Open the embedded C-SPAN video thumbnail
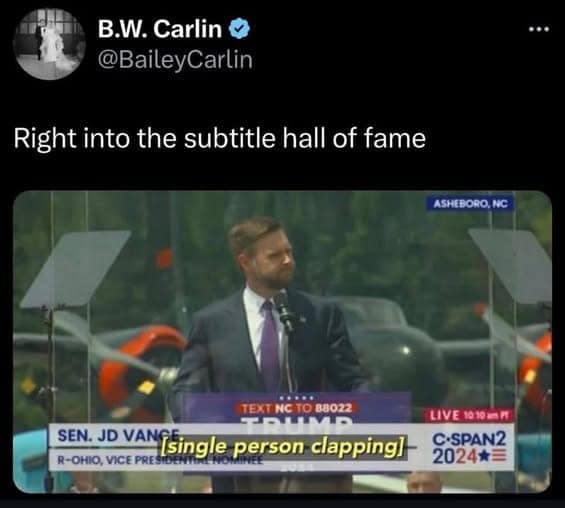Viewport: 565px width, 508px height. (x=282, y=342)
